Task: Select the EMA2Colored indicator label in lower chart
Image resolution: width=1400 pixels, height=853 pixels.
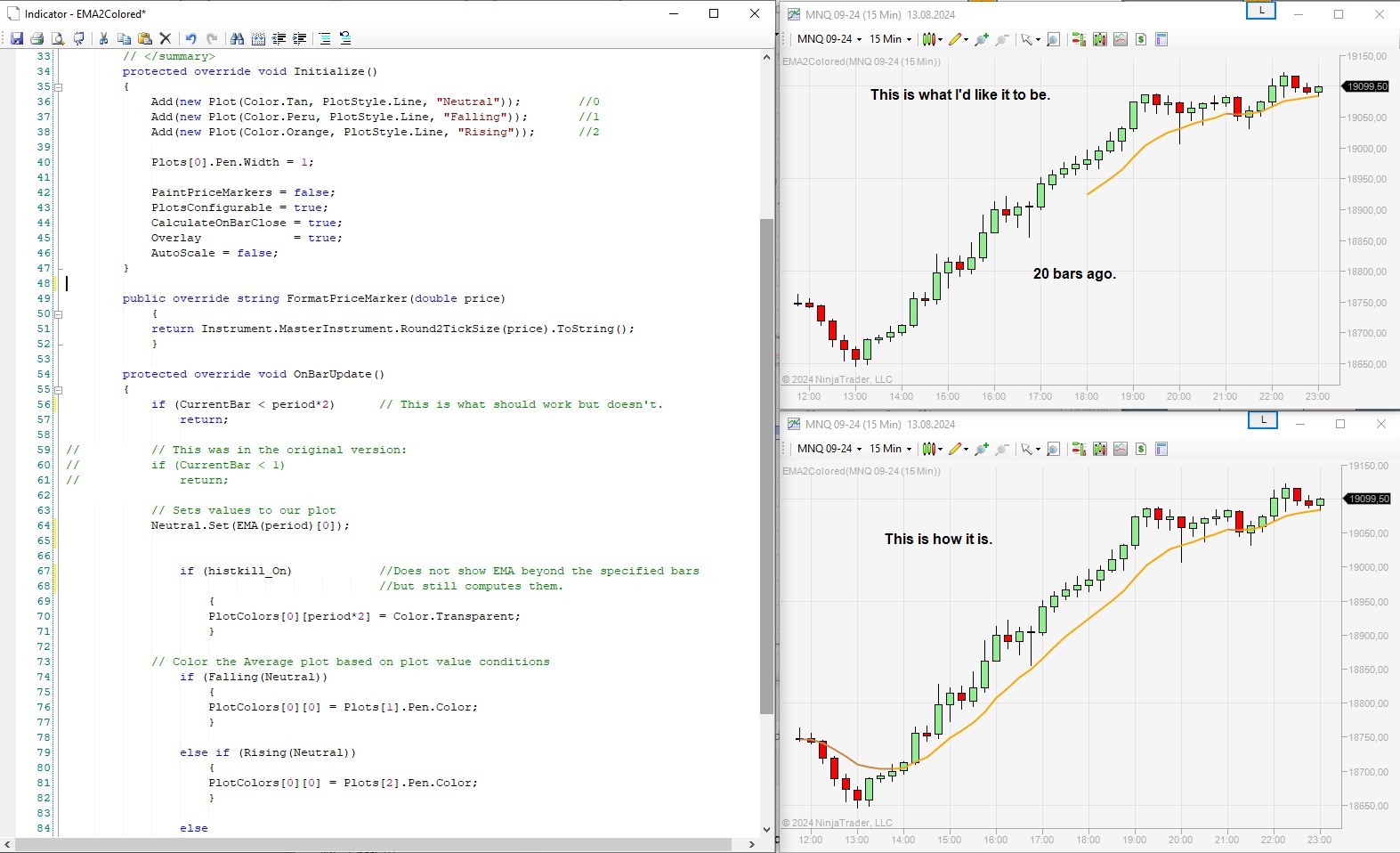Action: [x=861, y=471]
